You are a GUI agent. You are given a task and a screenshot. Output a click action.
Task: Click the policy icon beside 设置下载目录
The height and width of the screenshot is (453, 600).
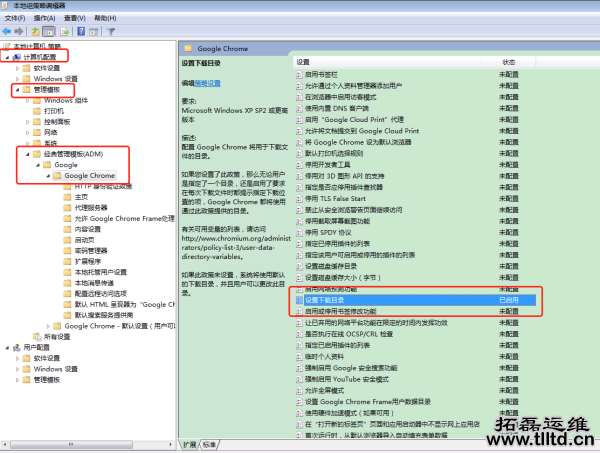coord(299,300)
